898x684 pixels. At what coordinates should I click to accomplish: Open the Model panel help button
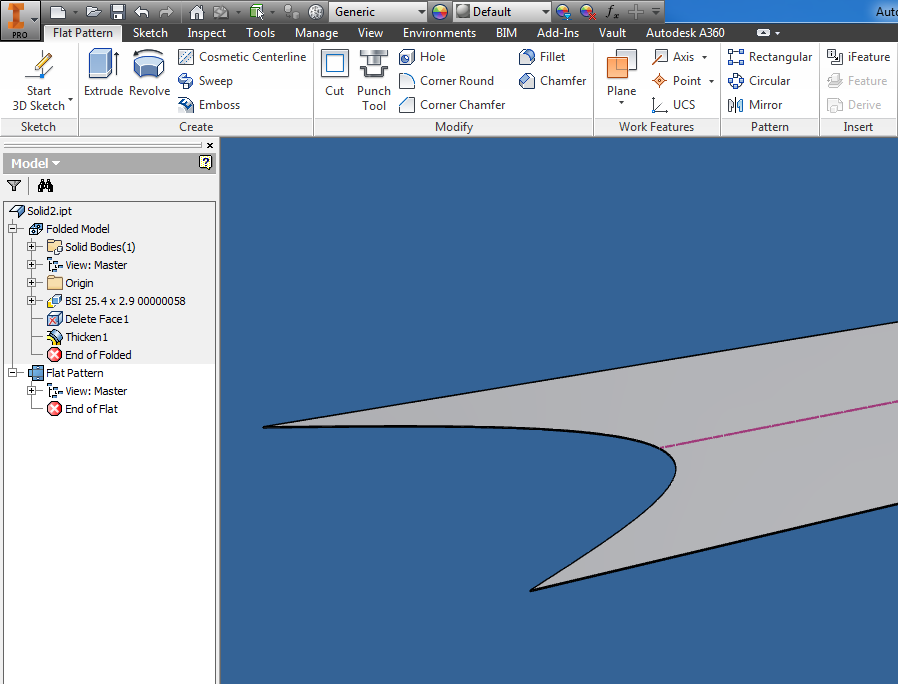coord(206,162)
